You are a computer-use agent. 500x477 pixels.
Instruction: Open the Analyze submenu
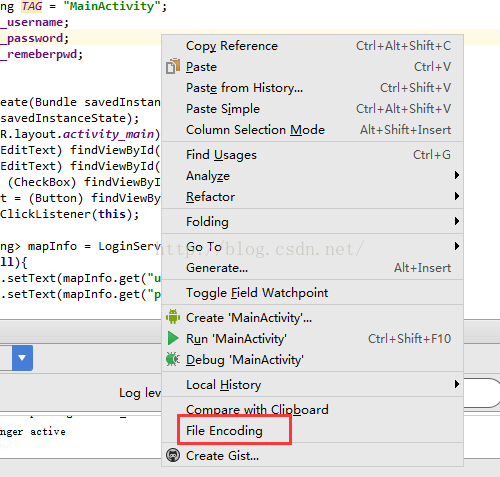point(313,176)
